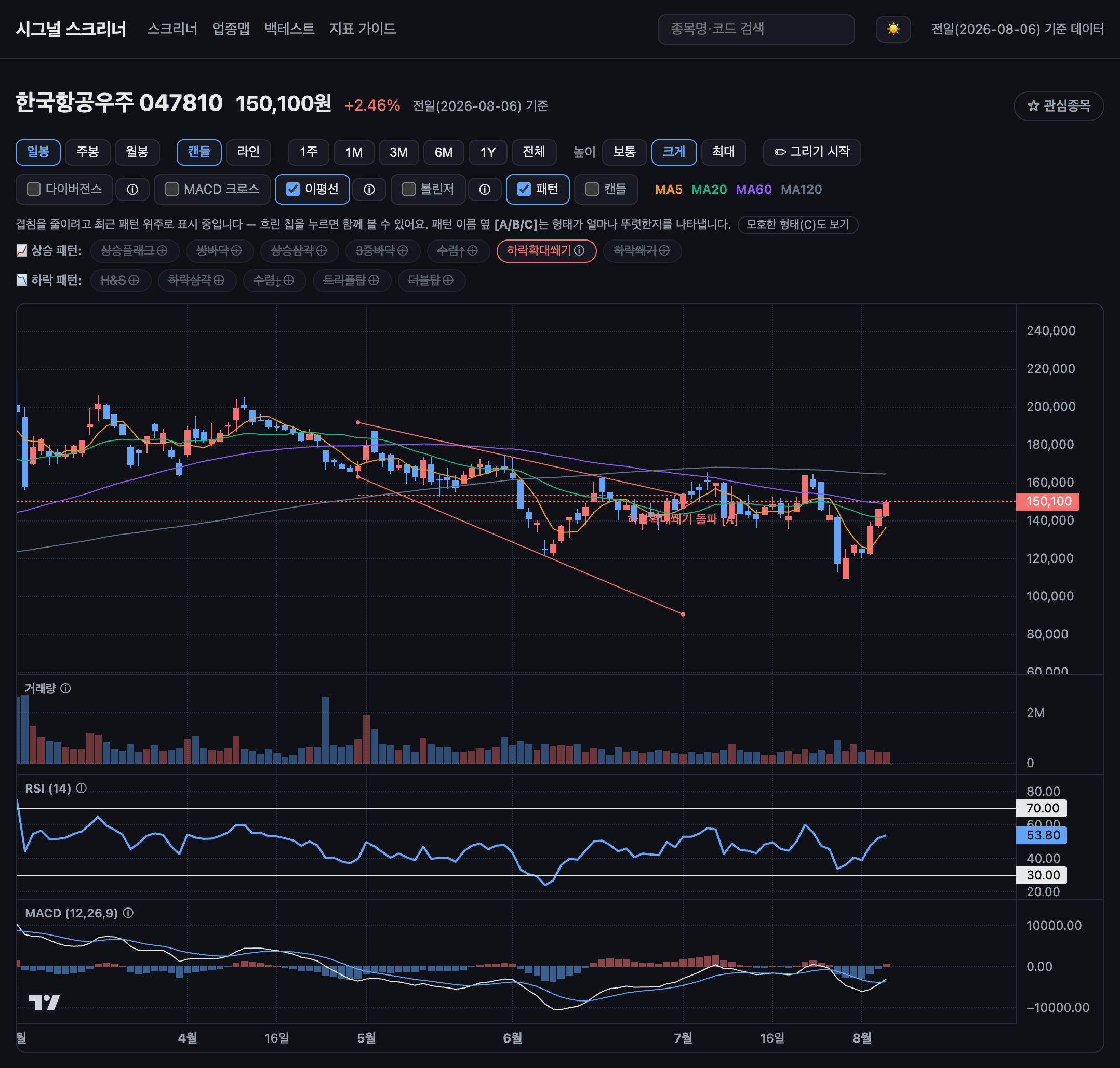Toggle the sun light-mode theme icon
Viewport: 1120px width, 1068px height.
tap(893, 29)
